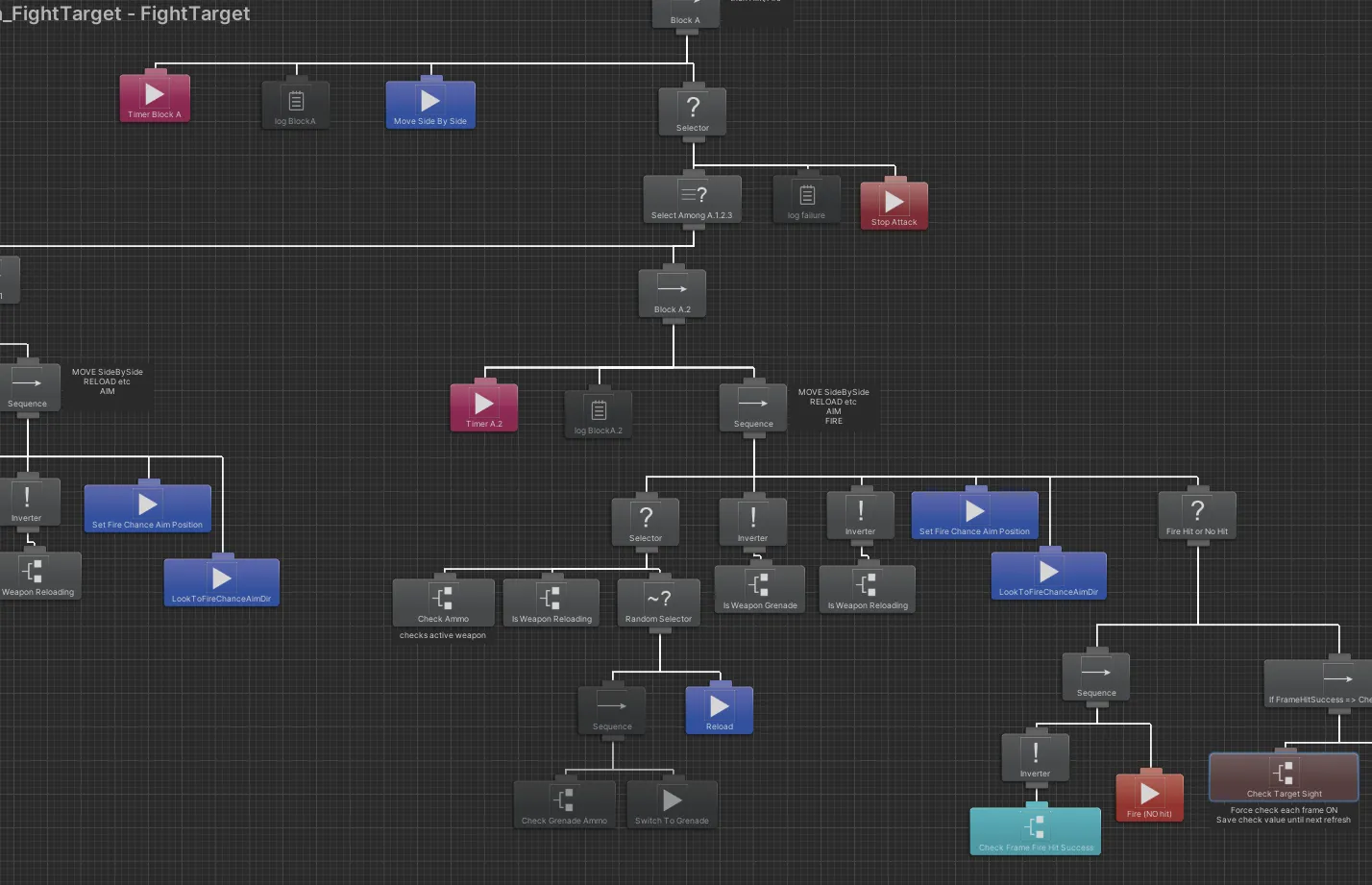
Task: Select the Is Weapon Grenade condition node
Action: point(760,589)
